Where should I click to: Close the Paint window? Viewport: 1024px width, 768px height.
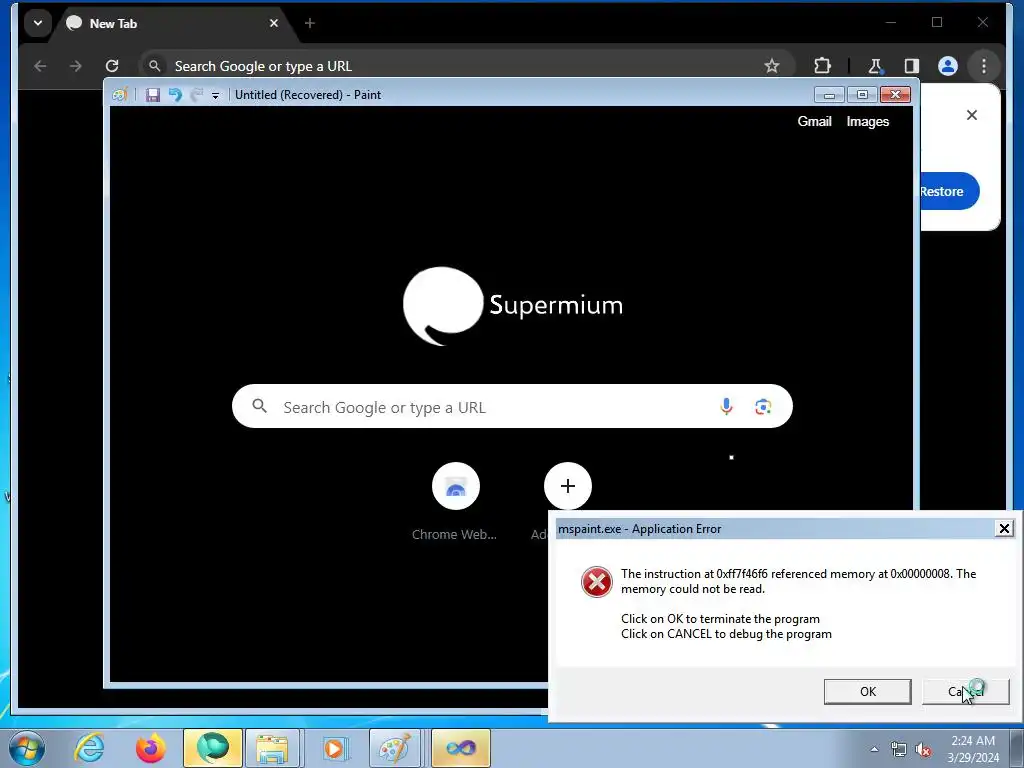click(x=895, y=95)
